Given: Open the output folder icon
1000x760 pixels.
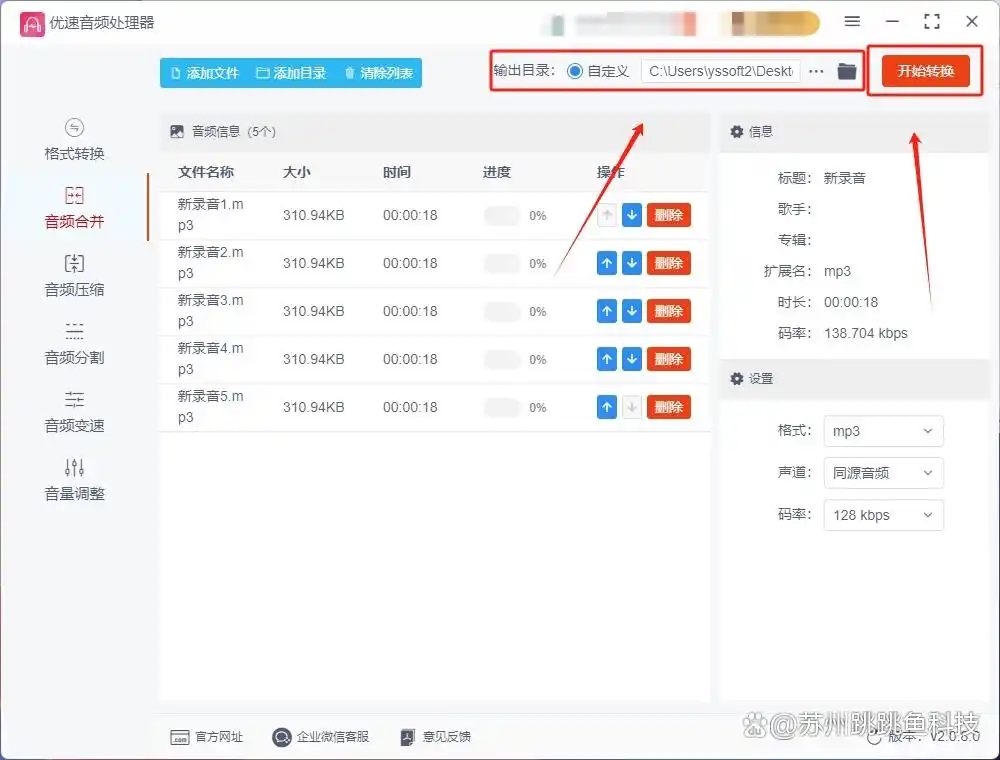Looking at the screenshot, I should tap(847, 71).
